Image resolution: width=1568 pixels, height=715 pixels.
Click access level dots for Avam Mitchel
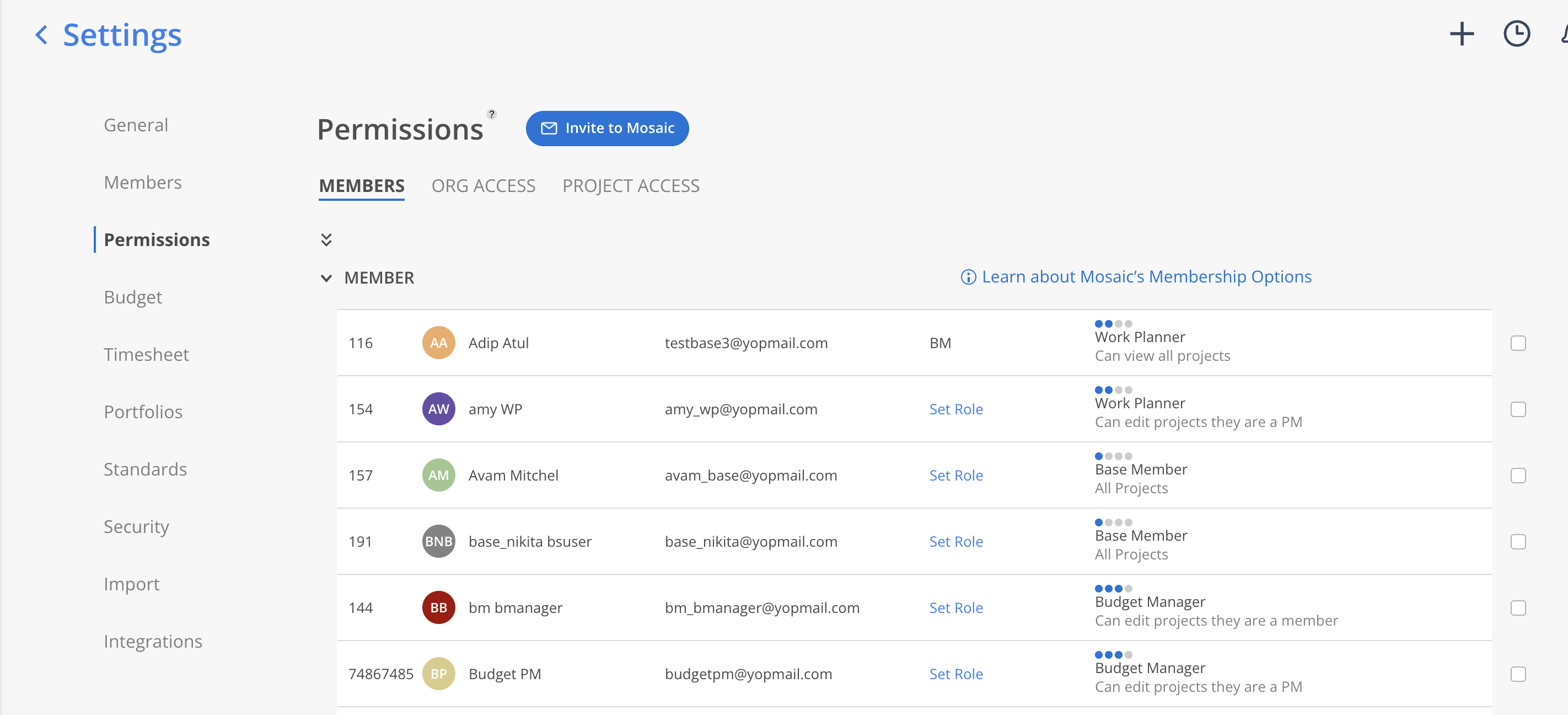[x=1113, y=456]
